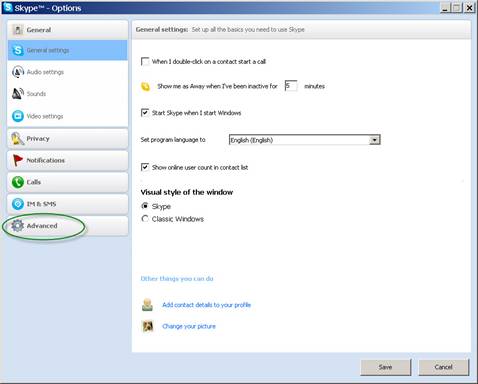Close the Skype Options window
This screenshot has height=384, width=478.
tap(469, 8)
